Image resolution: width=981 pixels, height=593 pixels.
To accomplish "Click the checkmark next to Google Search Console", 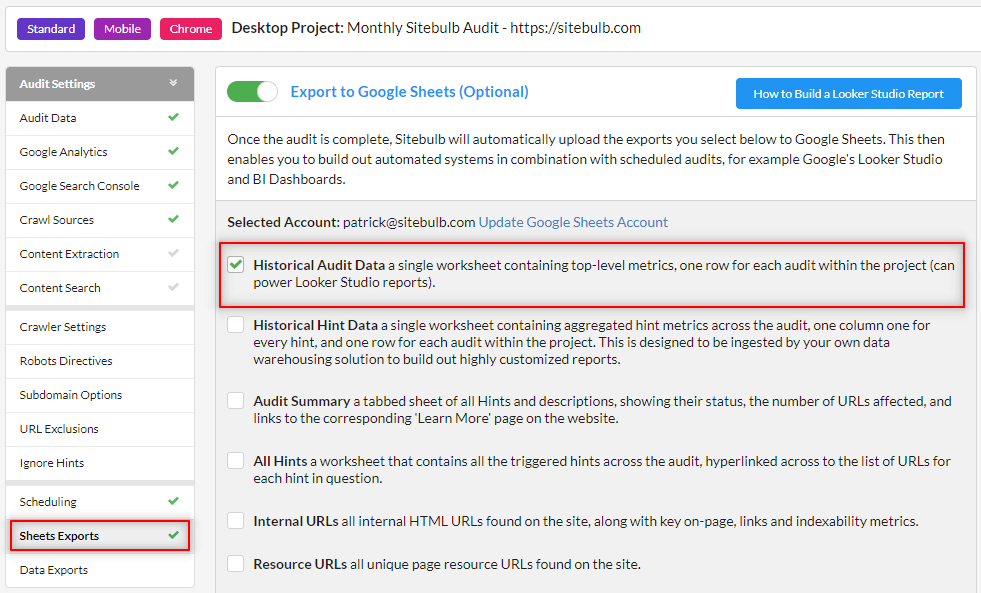I will tap(173, 185).
